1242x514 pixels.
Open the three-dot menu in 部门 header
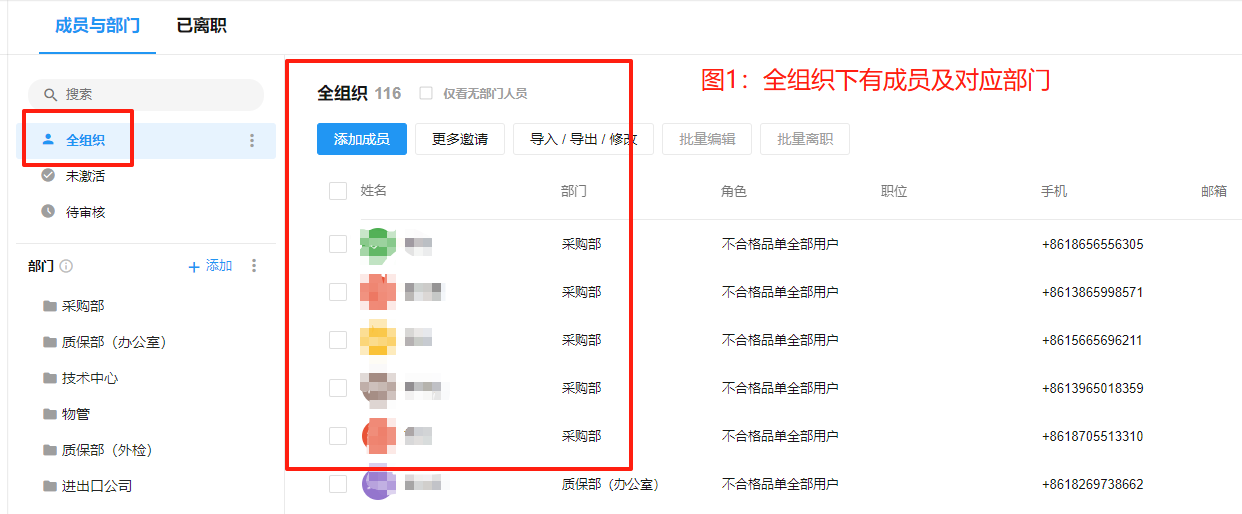[254, 266]
